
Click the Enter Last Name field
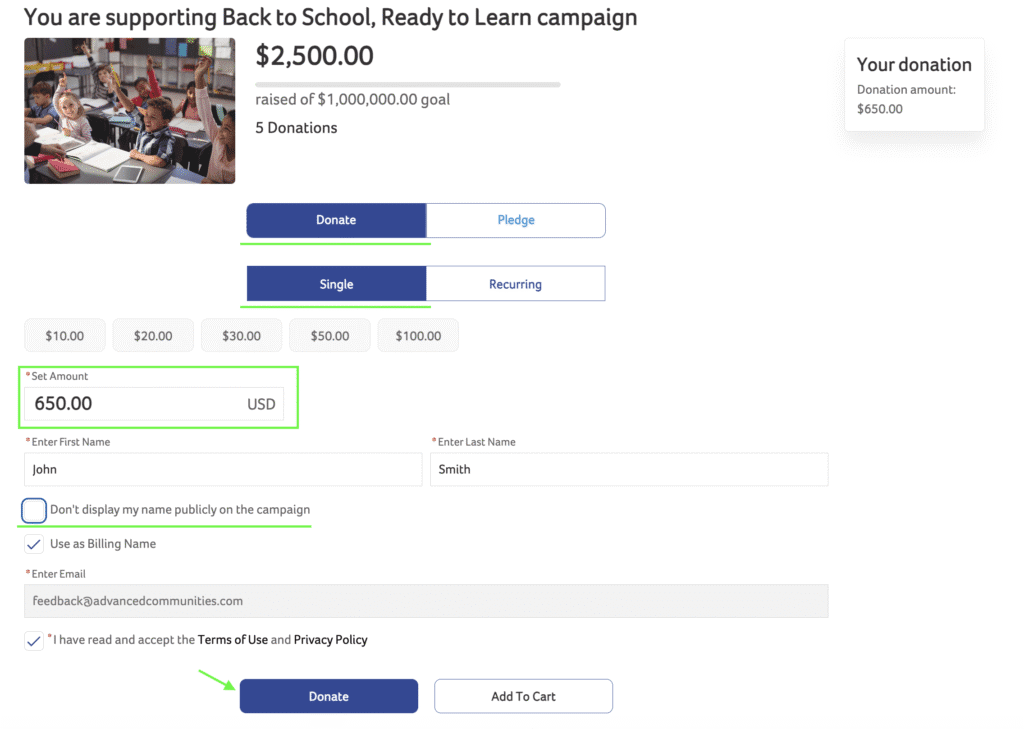[x=628, y=469]
